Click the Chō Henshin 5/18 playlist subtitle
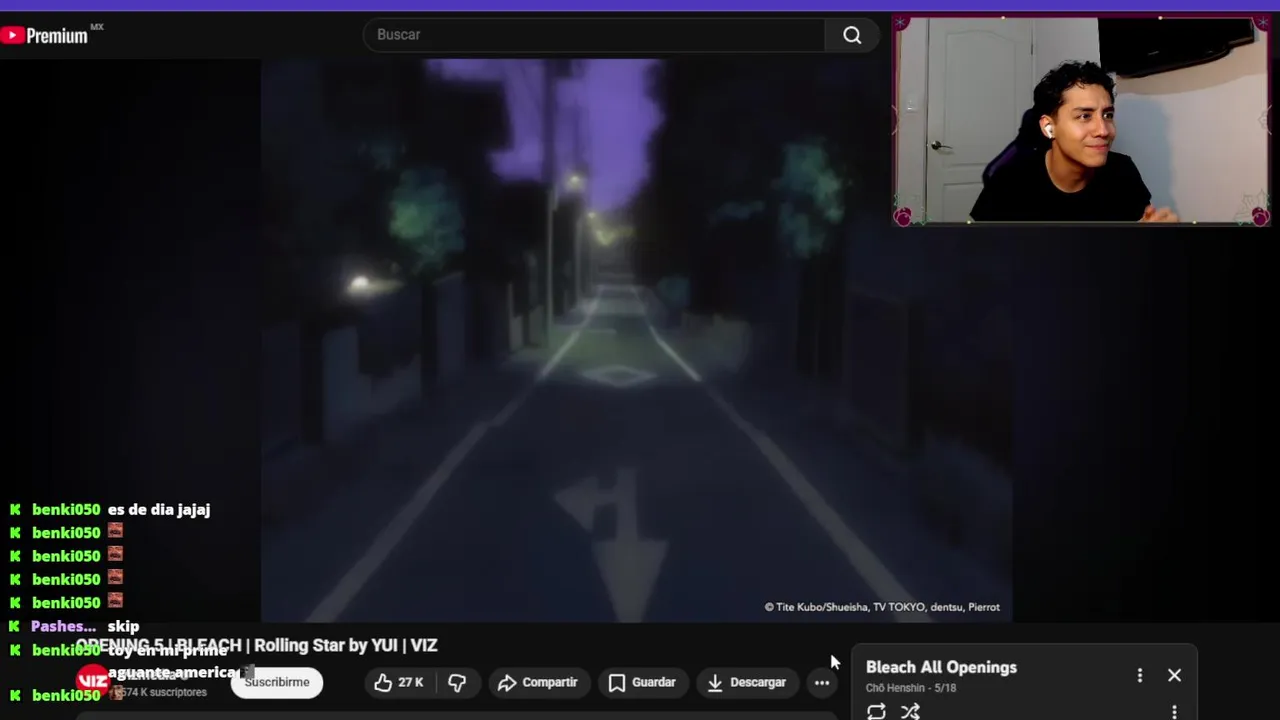 (x=911, y=688)
